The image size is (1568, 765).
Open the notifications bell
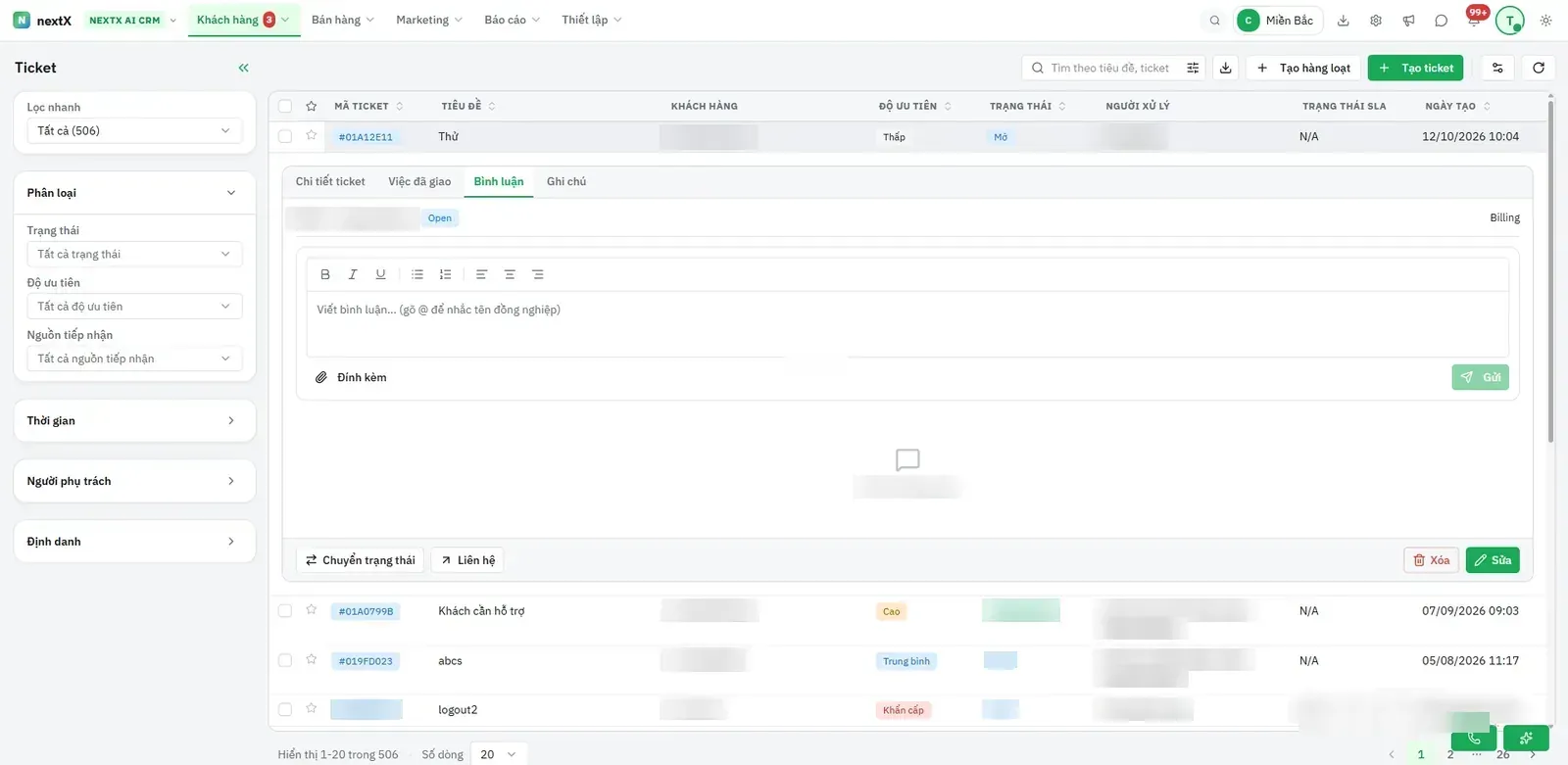pyautogui.click(x=1474, y=21)
